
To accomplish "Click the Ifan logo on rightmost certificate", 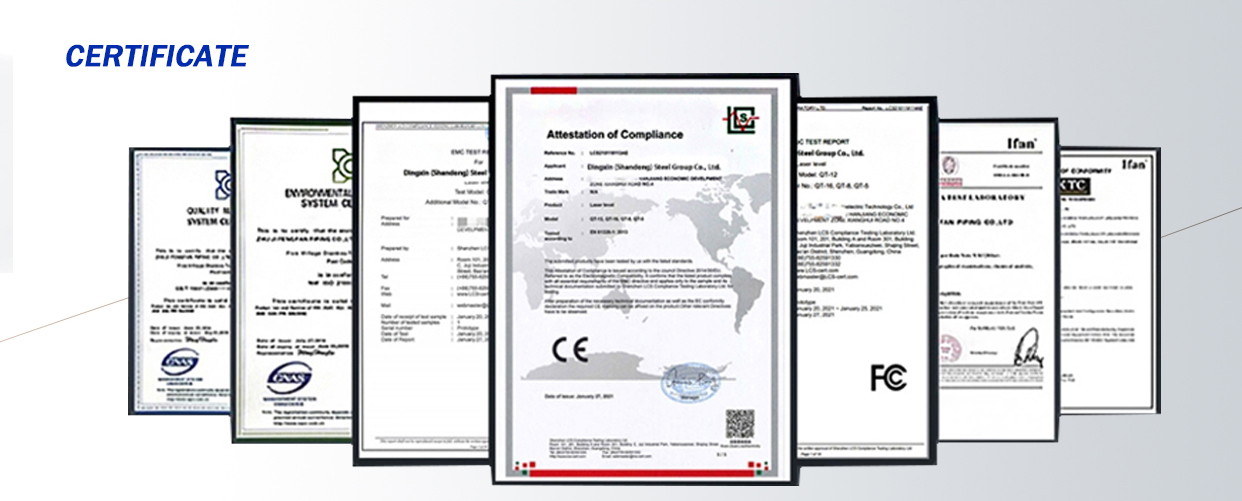I will click(1133, 164).
